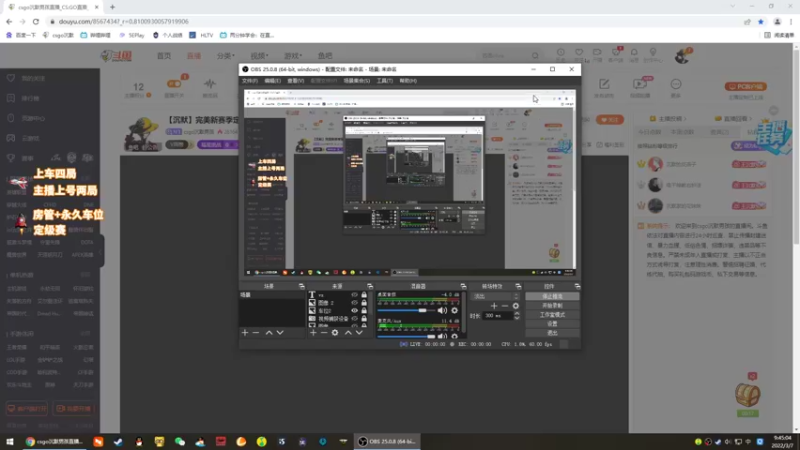The image size is (800, 450).
Task: Open microphone/Aux settings gear in mixer
Action: pyautogui.click(x=455, y=336)
